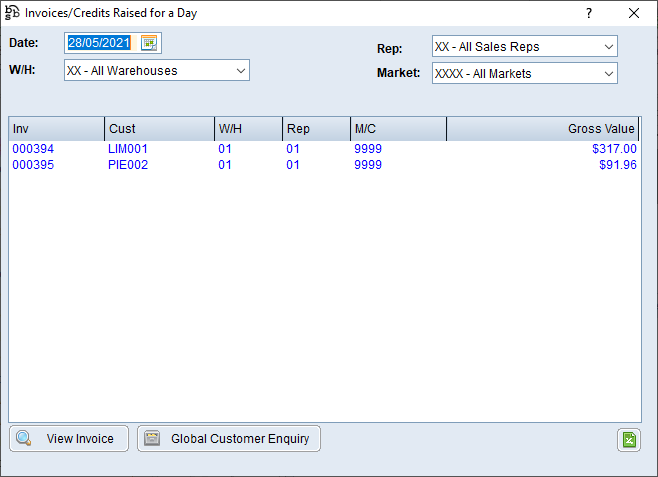
Task: Close the Invoices/Credits window
Action: coord(633,13)
